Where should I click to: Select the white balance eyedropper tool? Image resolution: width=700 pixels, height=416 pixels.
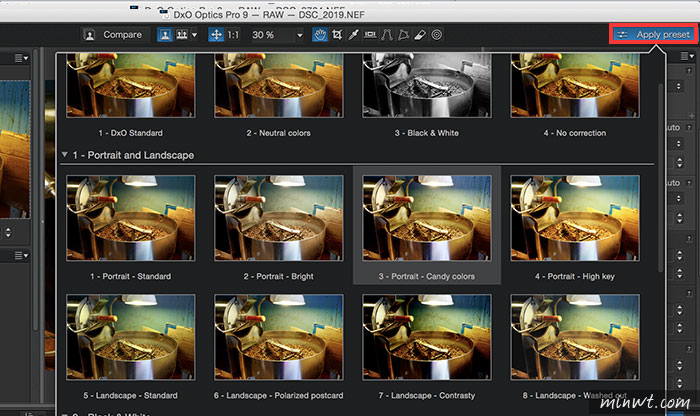pos(354,35)
